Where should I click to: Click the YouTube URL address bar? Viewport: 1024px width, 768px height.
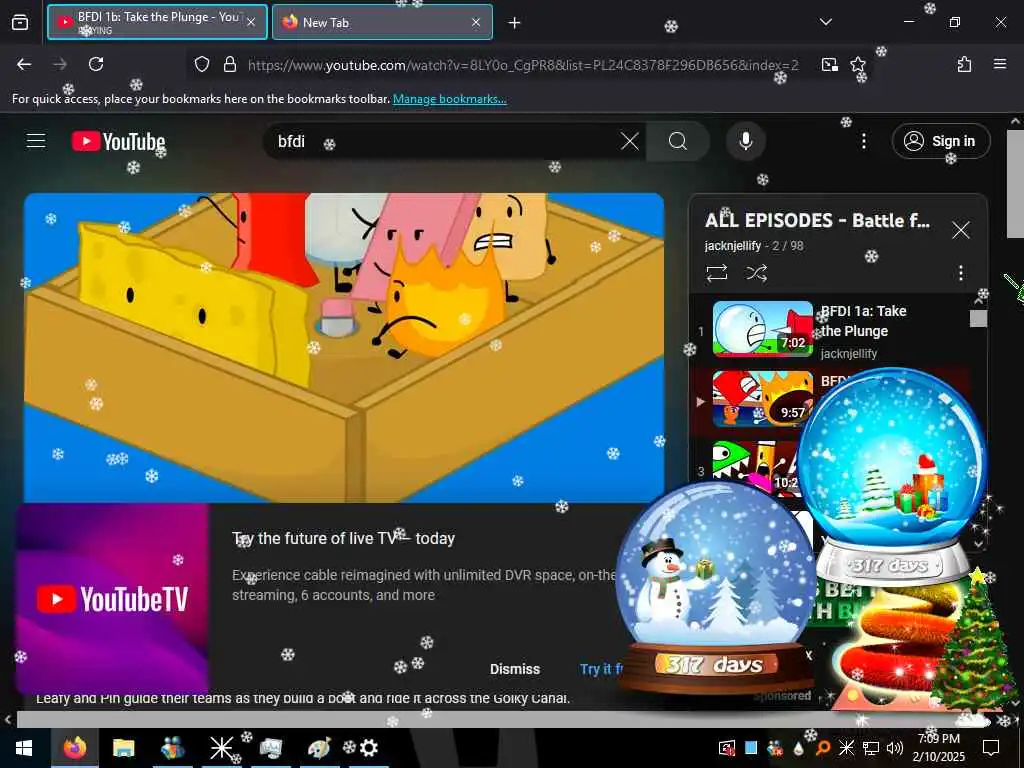point(522,65)
